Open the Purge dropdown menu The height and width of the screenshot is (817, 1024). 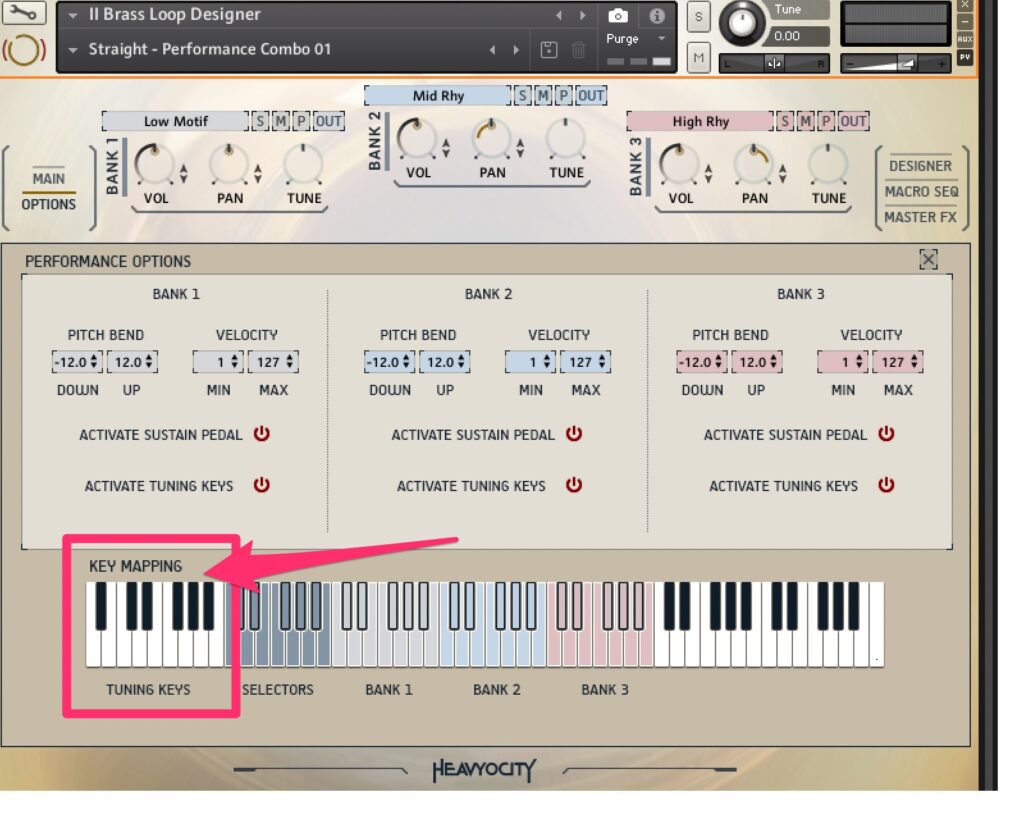636,39
